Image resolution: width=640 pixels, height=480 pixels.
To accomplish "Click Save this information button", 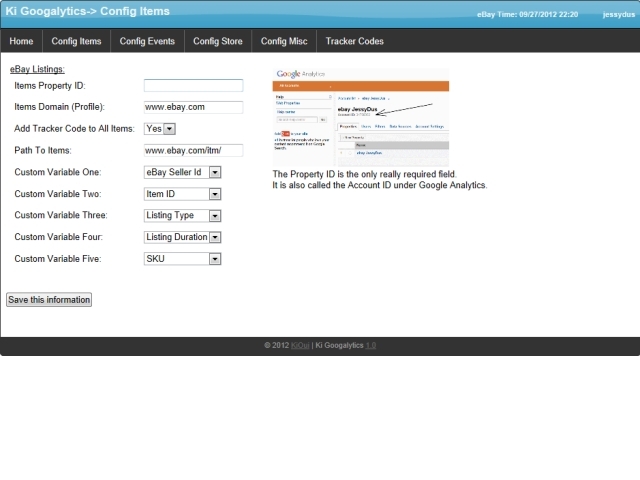I will click(x=49, y=300).
